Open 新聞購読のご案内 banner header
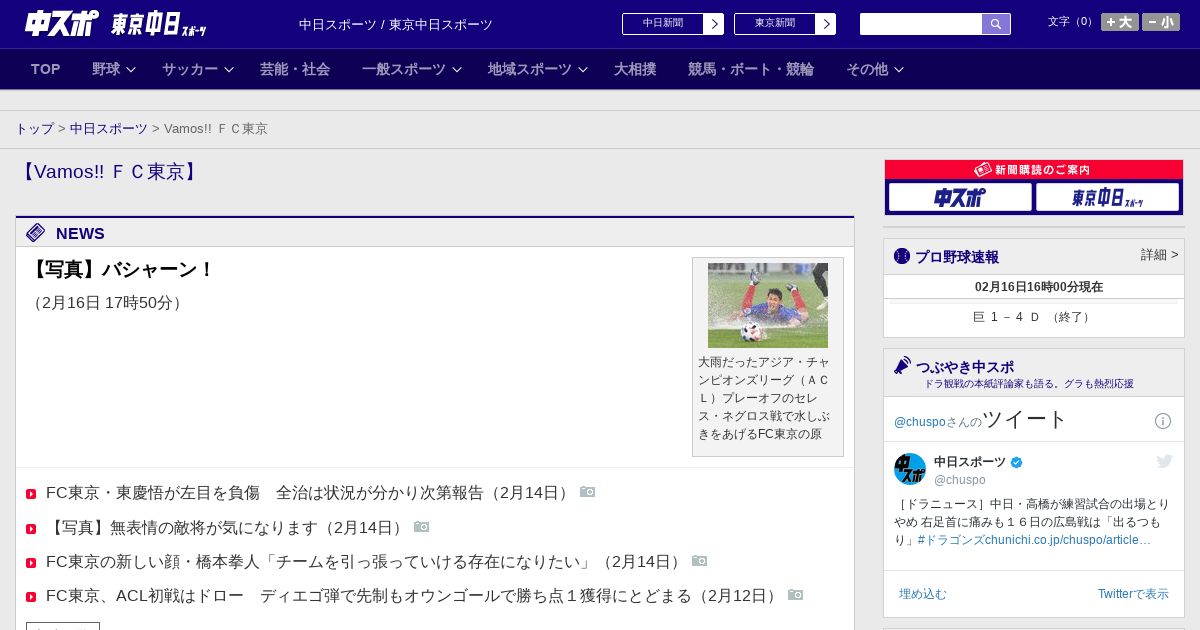Viewport: 1200px width, 630px height. pos(1034,170)
